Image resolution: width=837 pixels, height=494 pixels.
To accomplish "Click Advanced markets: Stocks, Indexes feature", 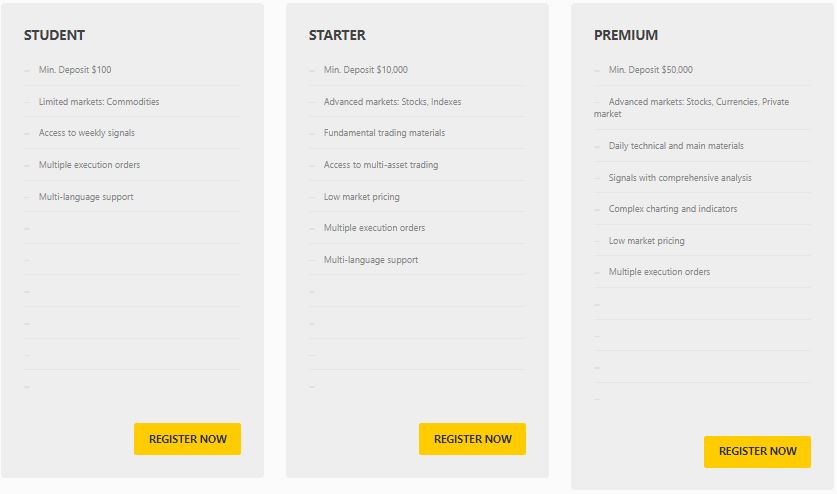I will pos(392,101).
